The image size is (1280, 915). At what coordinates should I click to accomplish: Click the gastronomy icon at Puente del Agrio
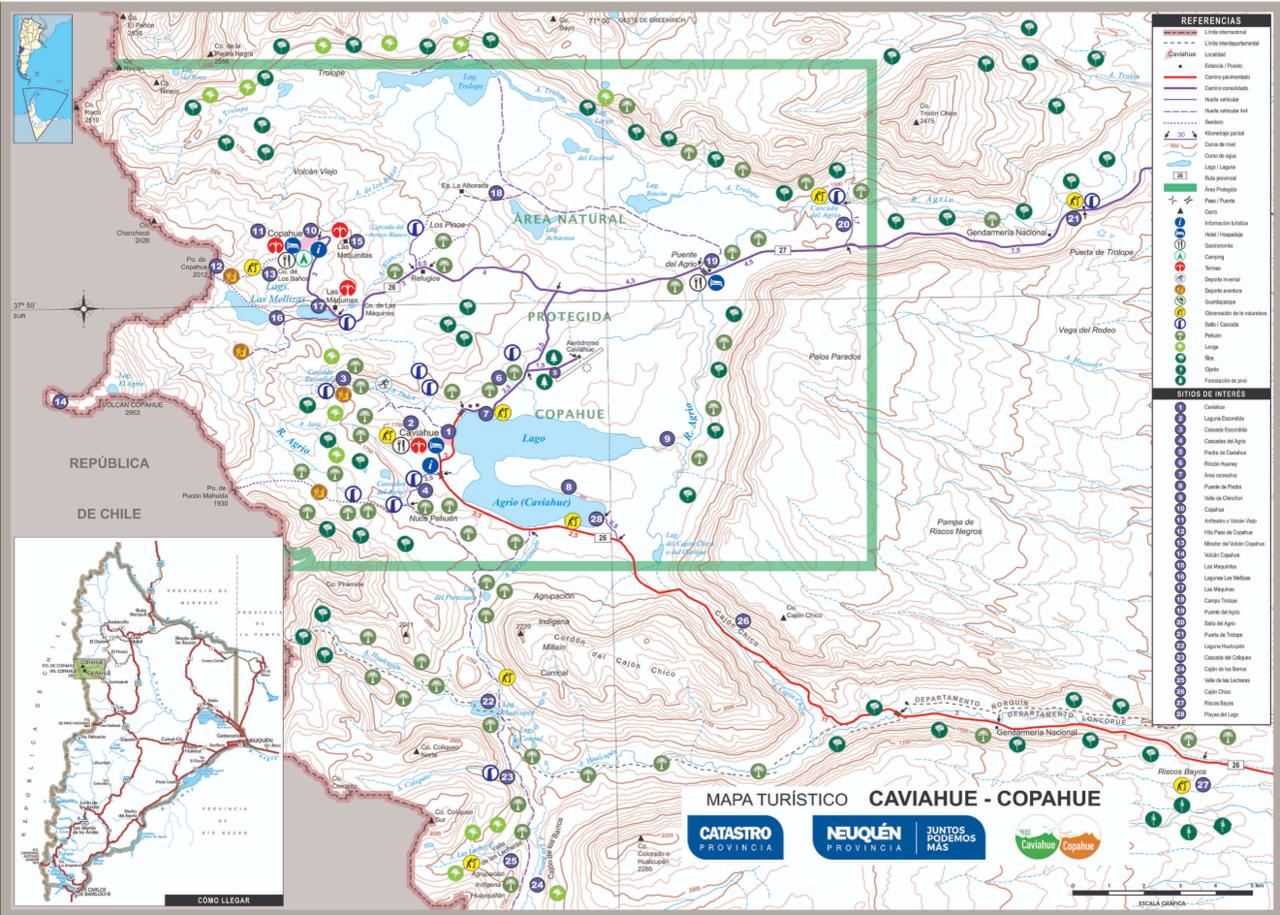pyautogui.click(x=698, y=282)
